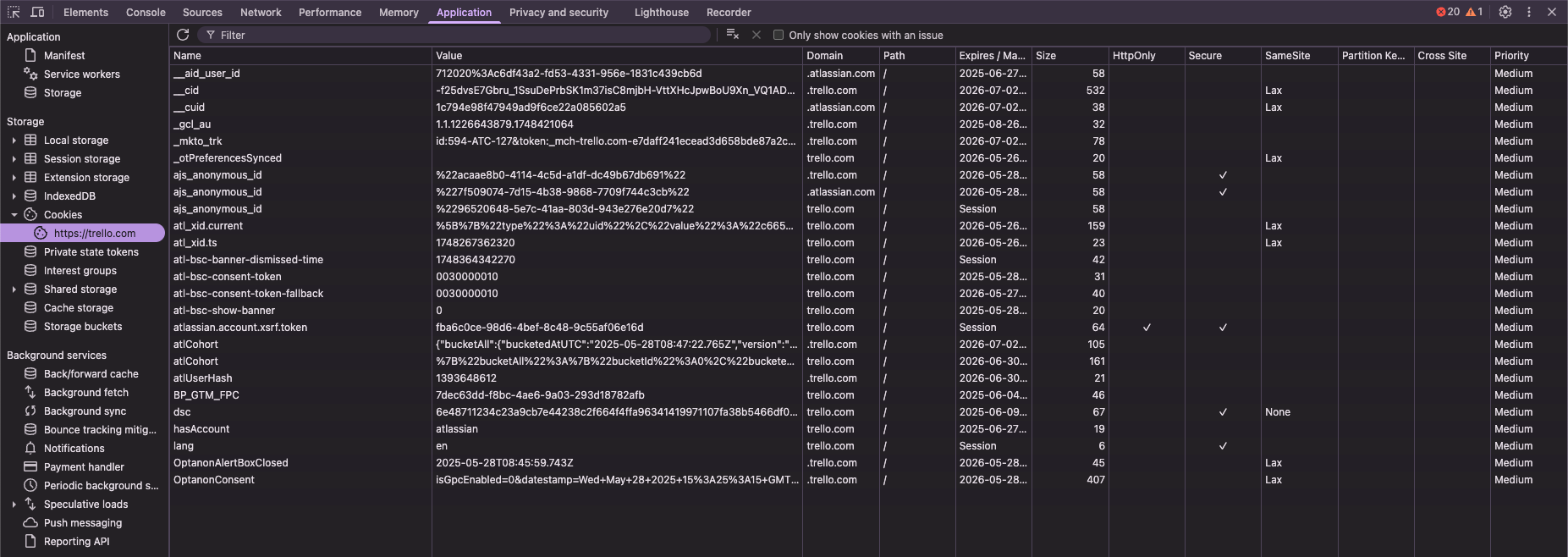
Task: Select the BP_GTM_FPC cookie row
Action: [x=868, y=395]
